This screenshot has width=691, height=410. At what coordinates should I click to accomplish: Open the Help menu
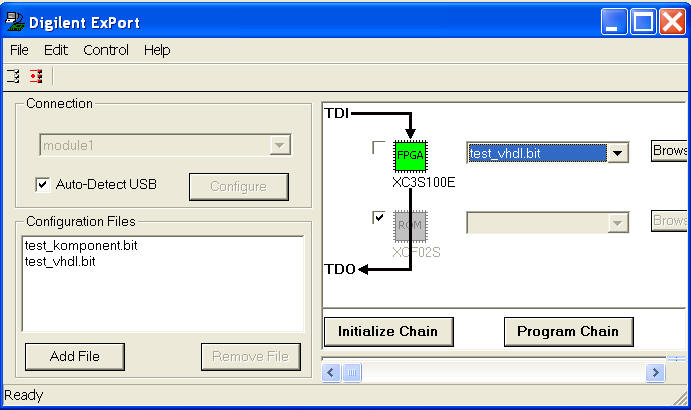pos(157,50)
